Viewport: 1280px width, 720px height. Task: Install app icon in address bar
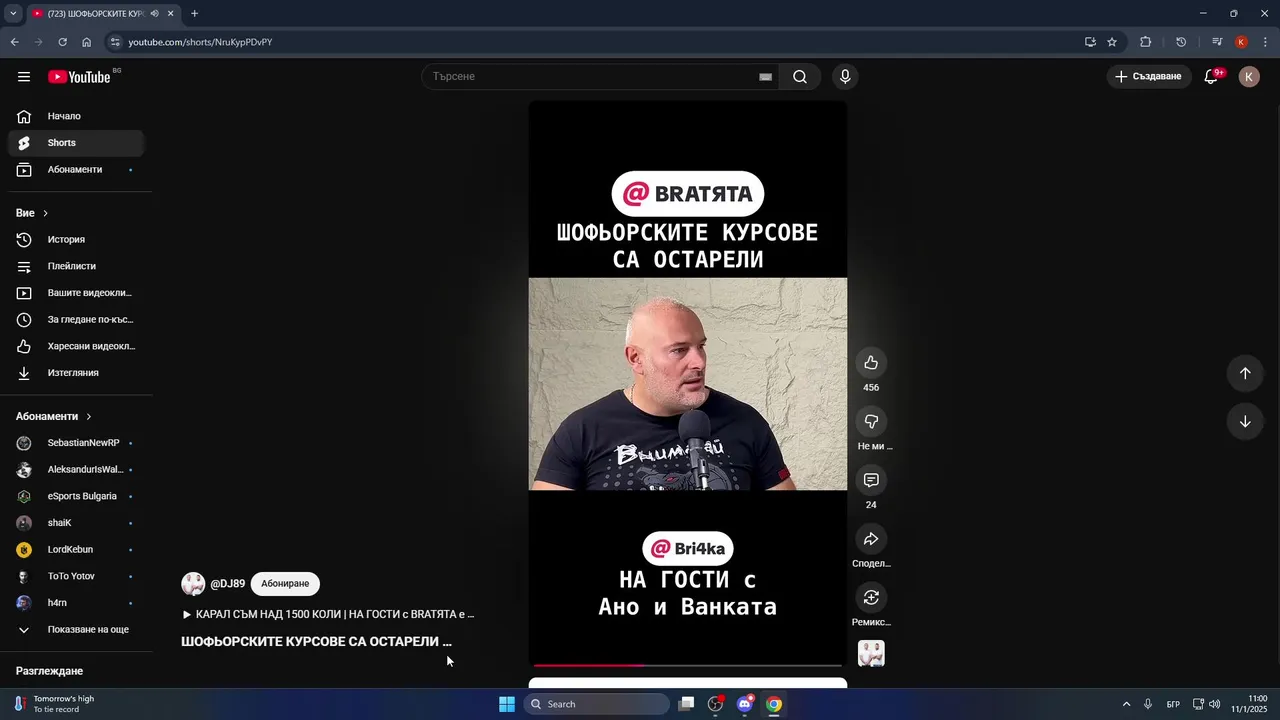coord(1090,42)
